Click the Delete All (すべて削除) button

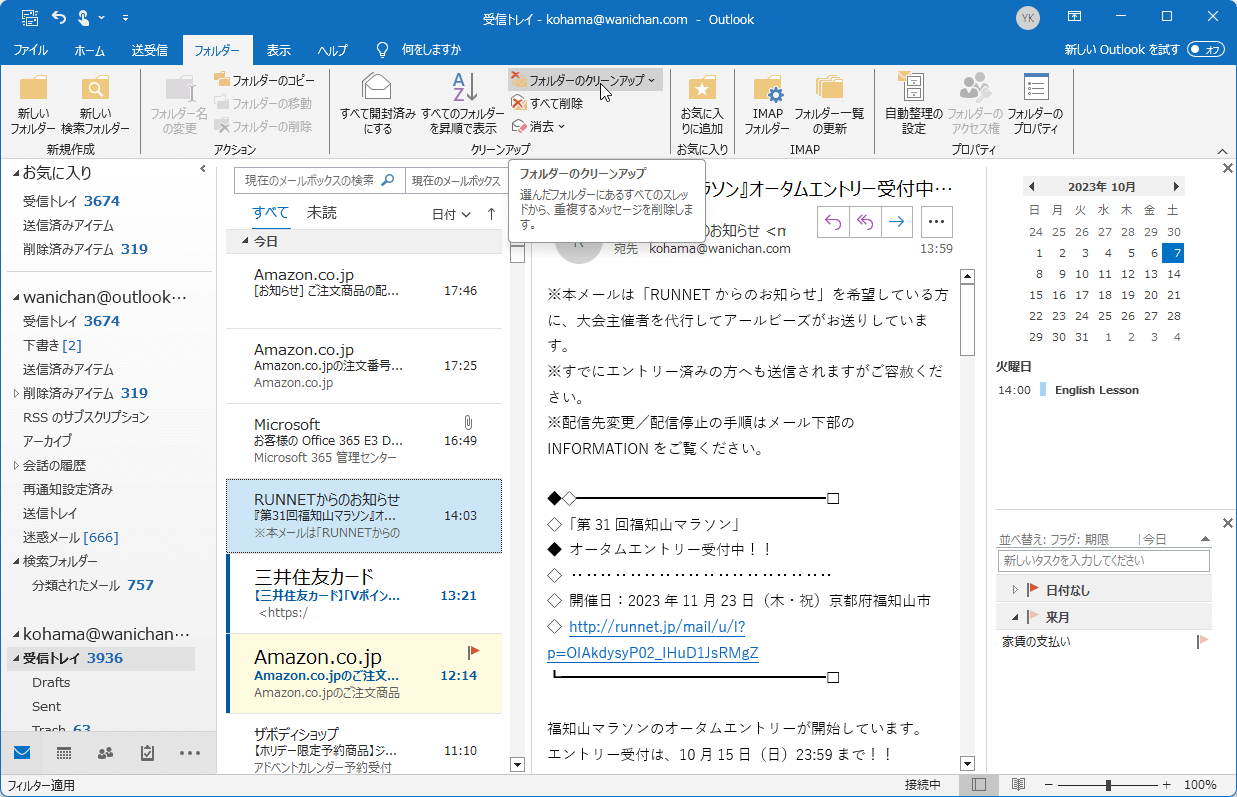pos(548,103)
